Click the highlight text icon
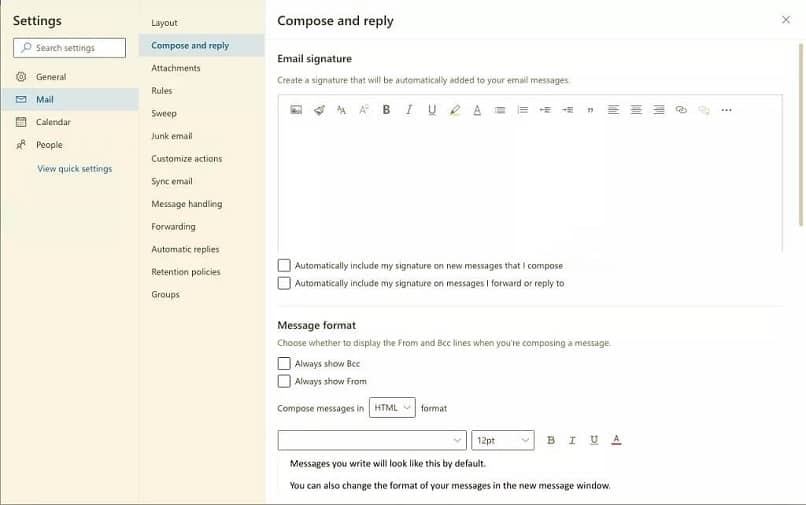This screenshot has width=806, height=505. 455,110
